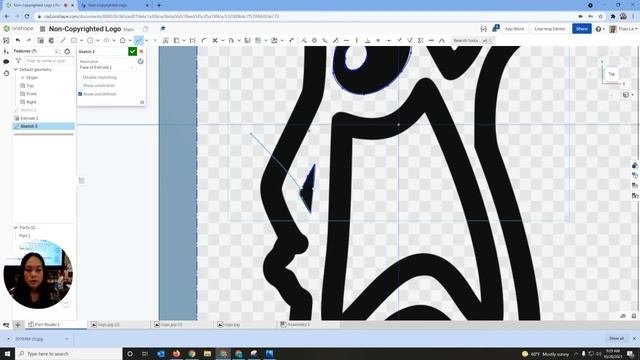Select the Line sketch tool

click(62, 40)
